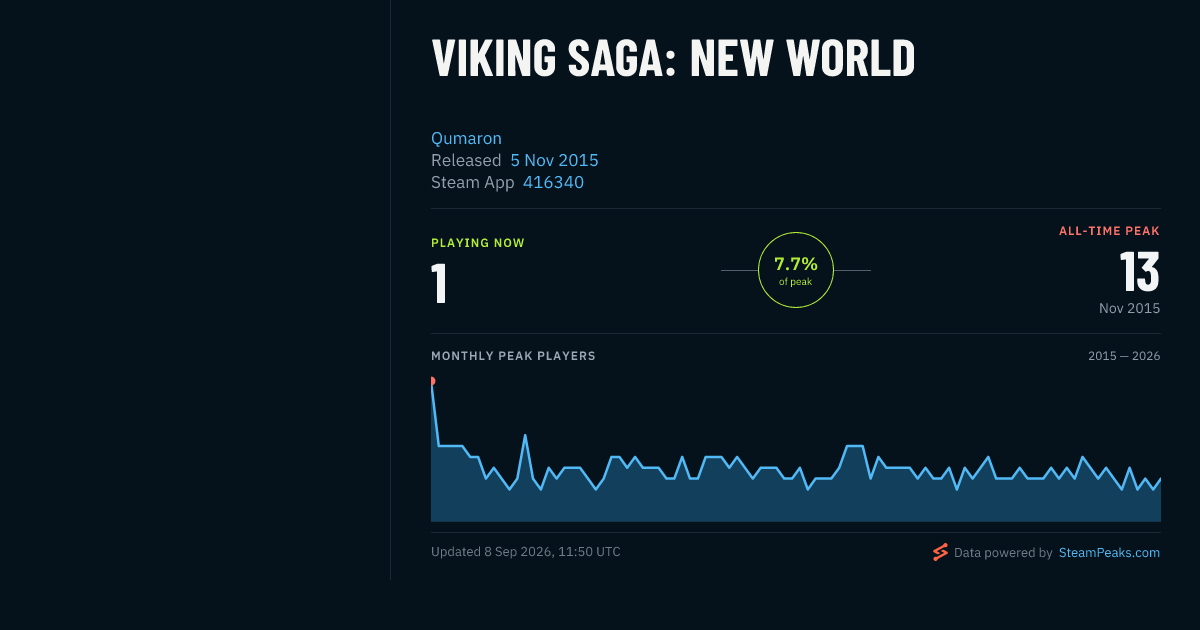Click the Viking Saga: New World title

(x=673, y=58)
